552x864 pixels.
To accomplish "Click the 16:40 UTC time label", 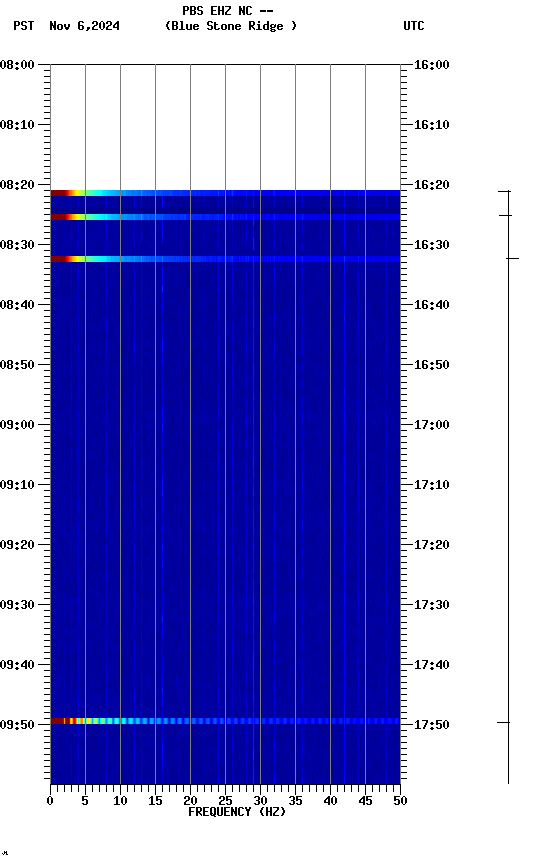I will click(x=432, y=305).
